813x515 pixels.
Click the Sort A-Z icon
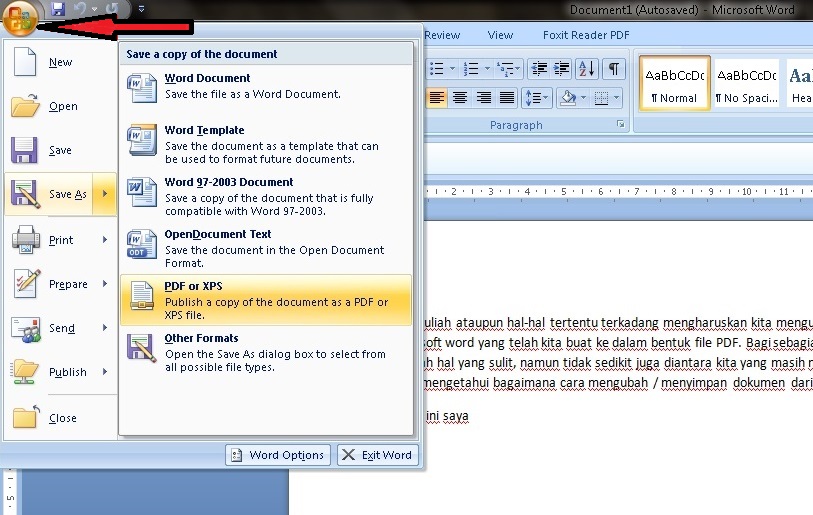point(587,68)
